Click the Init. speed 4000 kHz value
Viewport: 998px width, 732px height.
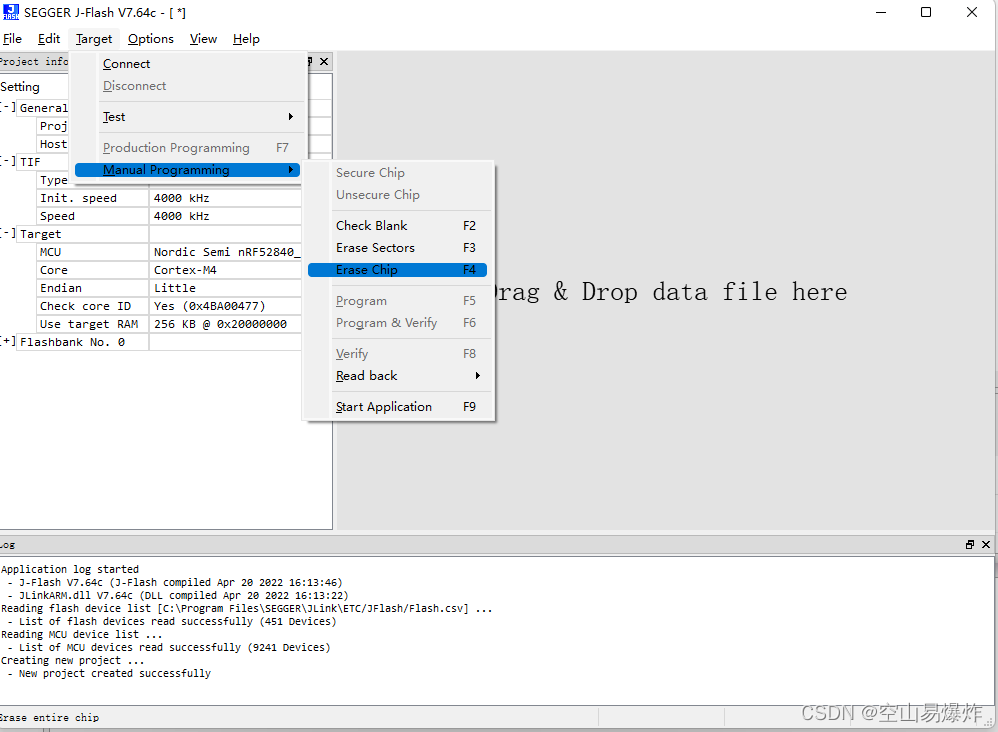click(x=225, y=198)
